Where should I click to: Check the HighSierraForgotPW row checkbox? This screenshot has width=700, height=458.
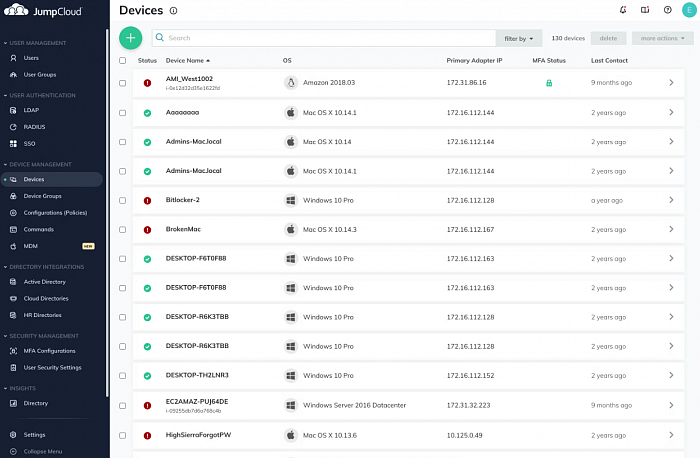123,435
